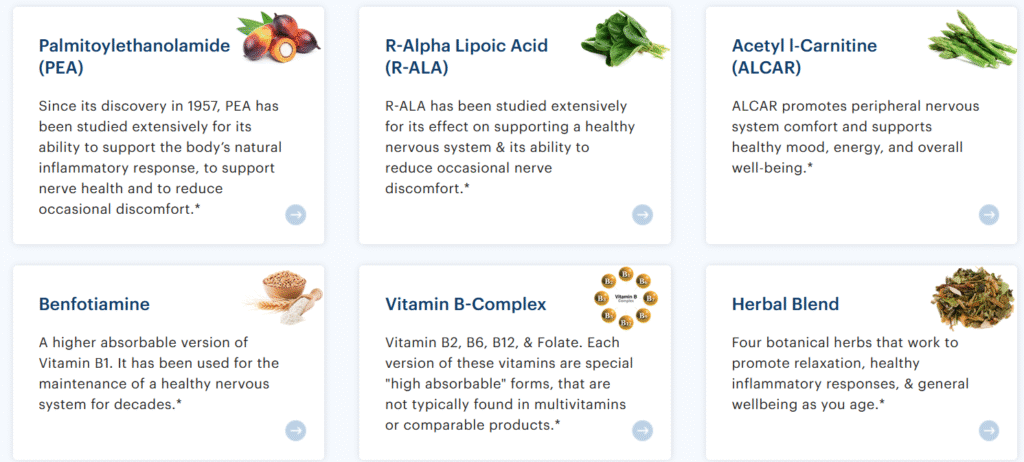
Task: Click the asparagus image
Action: [x=972, y=38]
